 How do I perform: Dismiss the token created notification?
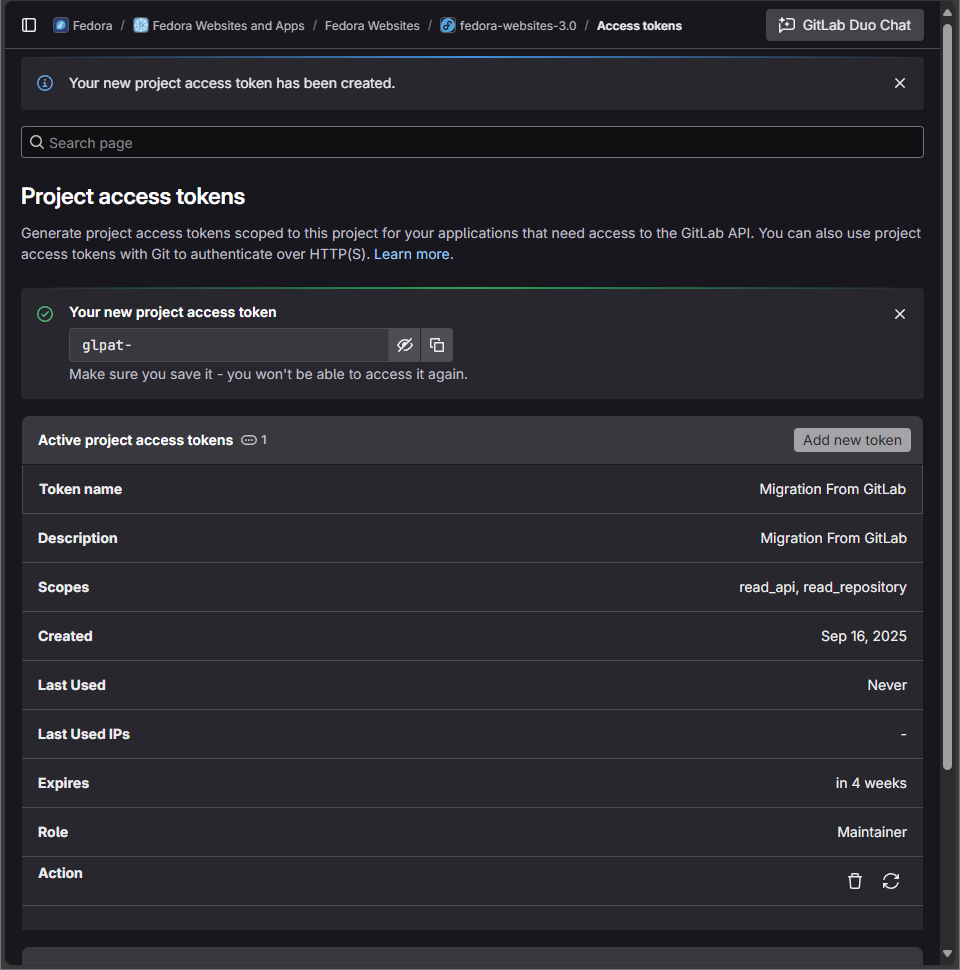click(x=899, y=83)
